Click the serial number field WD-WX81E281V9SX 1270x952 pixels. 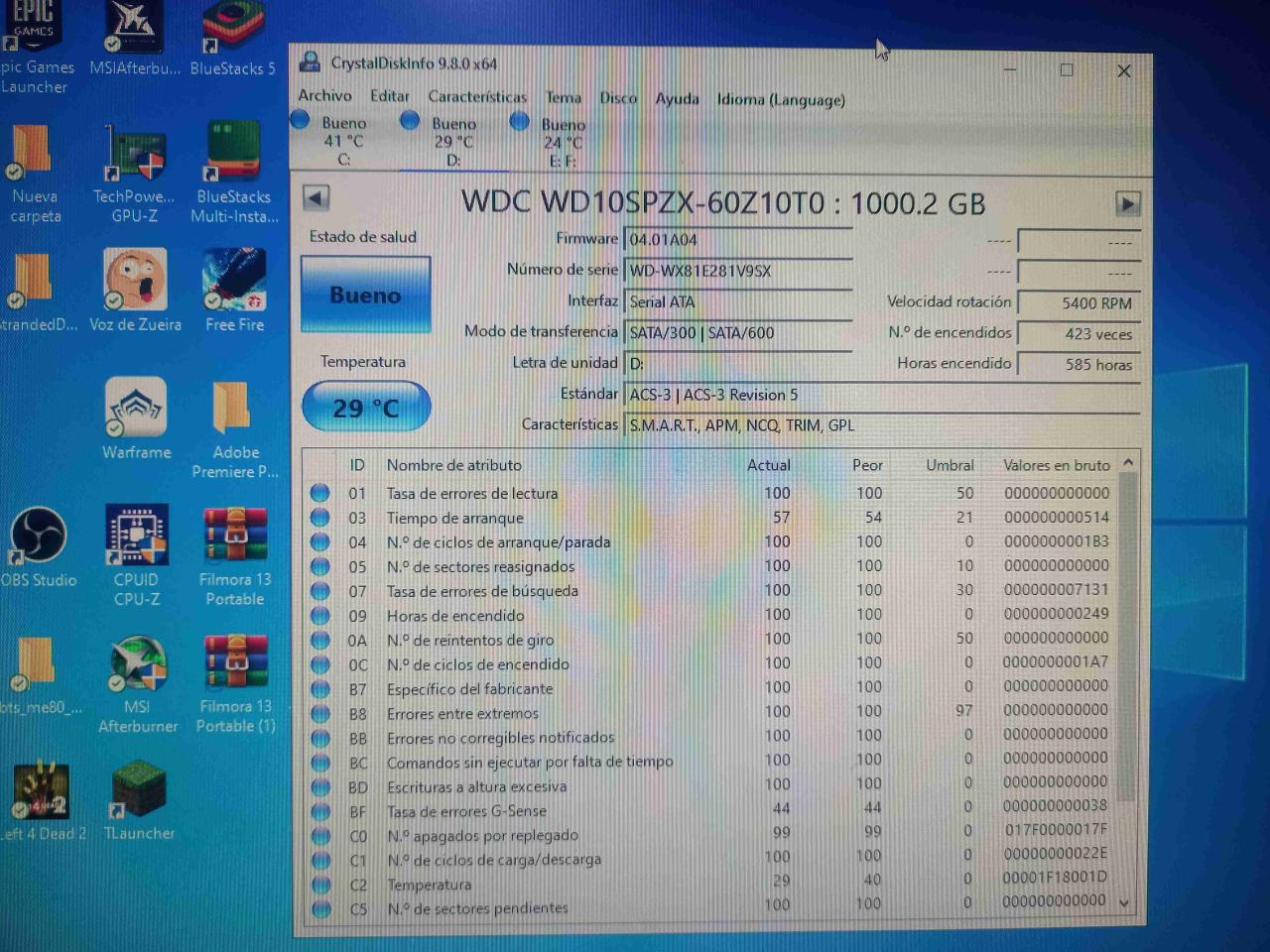pos(739,271)
